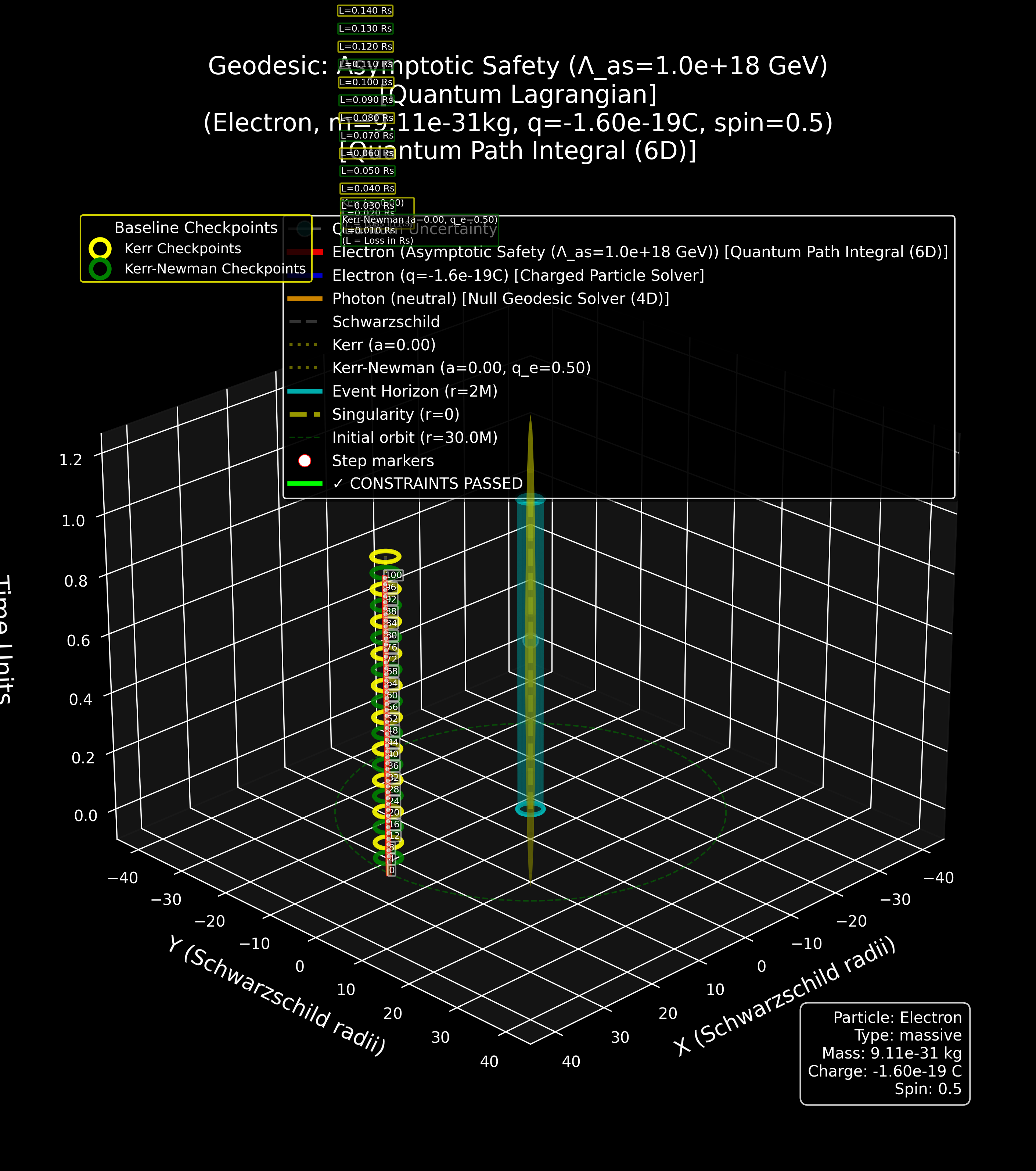Select the 'Spin: 0.5' info line
Image resolution: width=1036 pixels, height=1171 pixels.
[x=928, y=1089]
